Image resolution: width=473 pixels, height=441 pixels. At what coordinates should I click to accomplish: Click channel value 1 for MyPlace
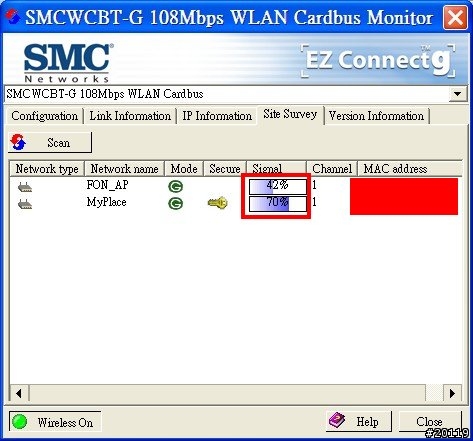point(314,202)
